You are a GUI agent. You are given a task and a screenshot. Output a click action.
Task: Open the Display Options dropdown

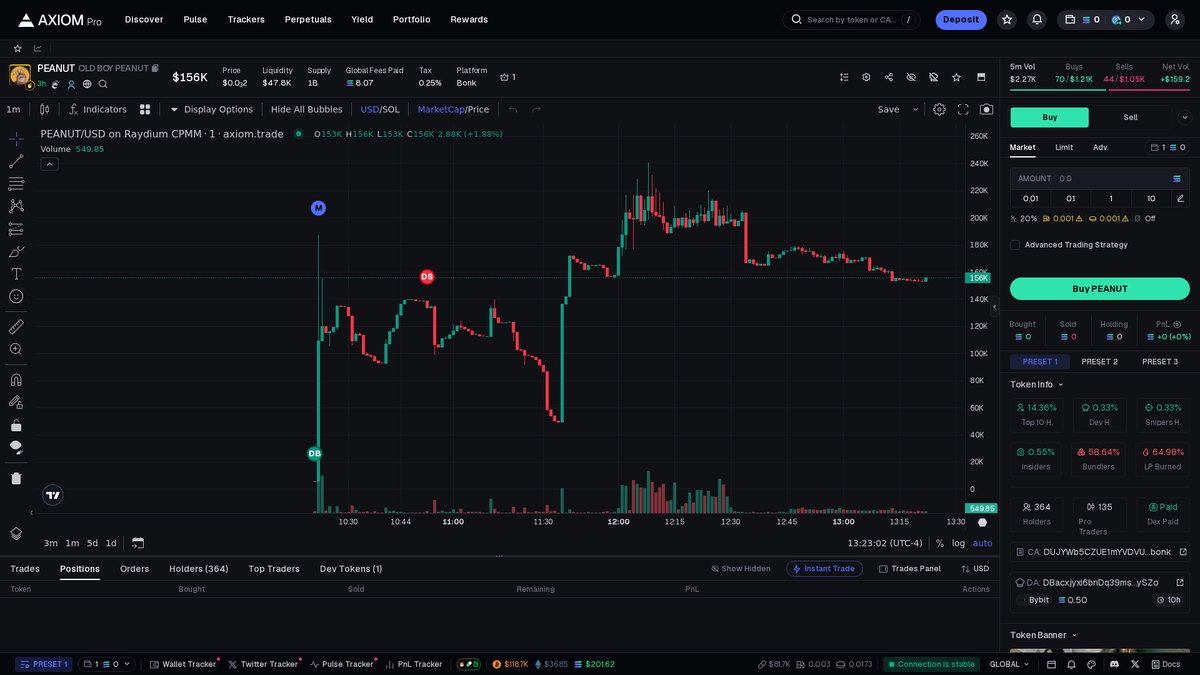tap(211, 109)
